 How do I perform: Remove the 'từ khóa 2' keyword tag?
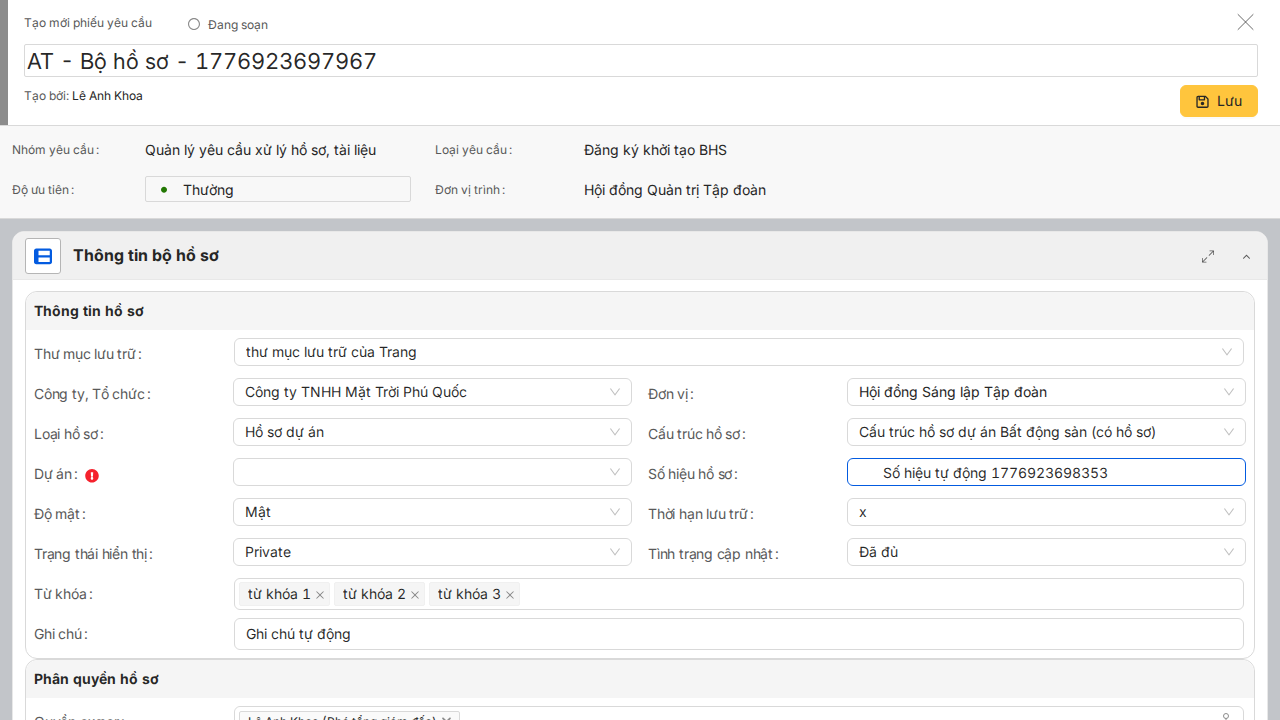[x=415, y=595]
